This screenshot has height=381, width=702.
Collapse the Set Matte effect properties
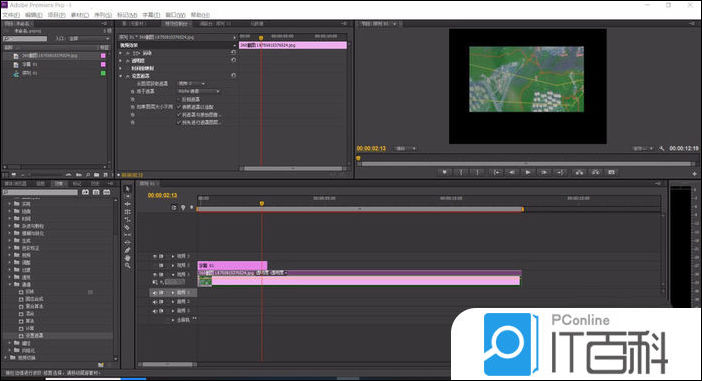click(121, 76)
